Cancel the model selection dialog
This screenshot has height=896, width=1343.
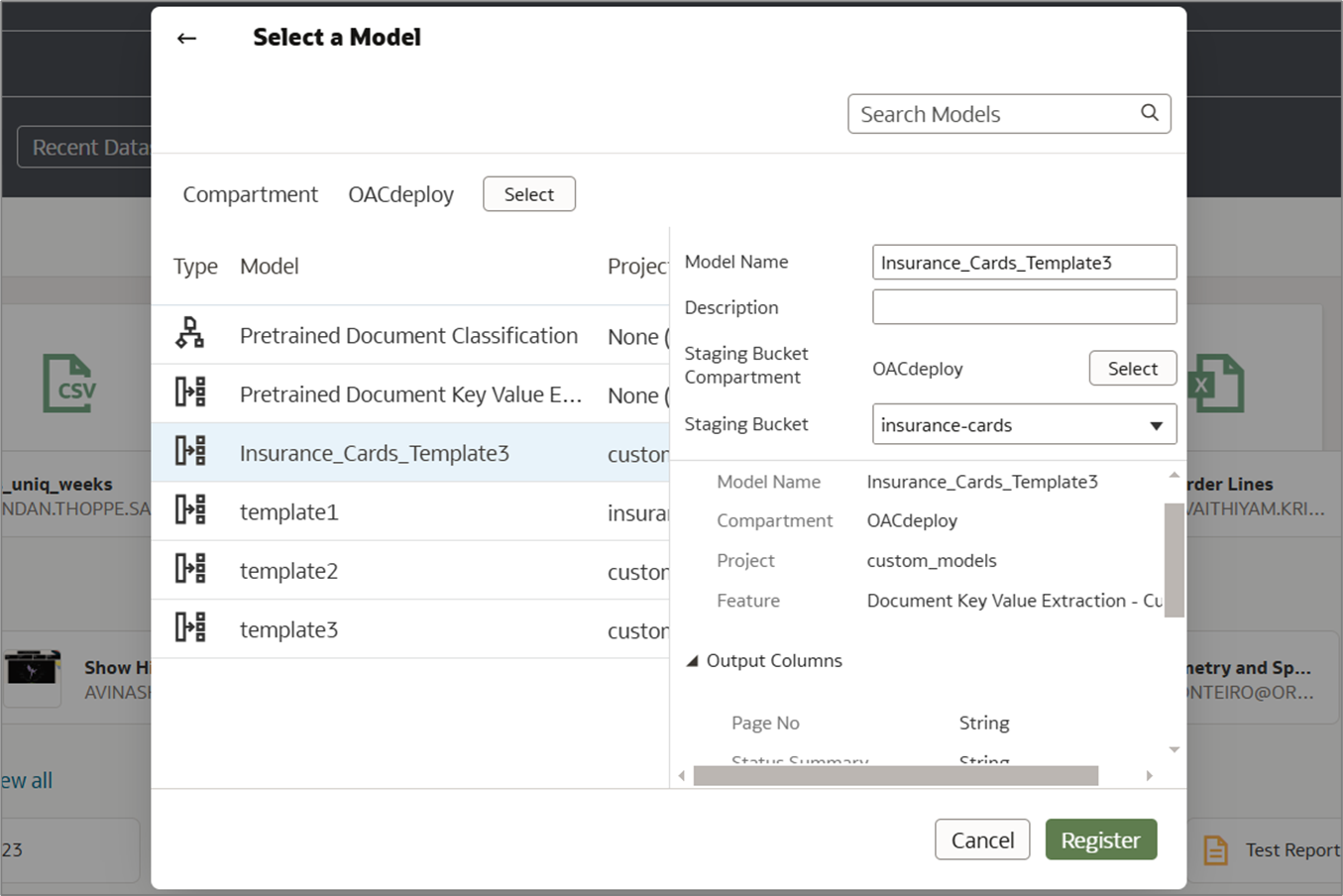(x=981, y=840)
